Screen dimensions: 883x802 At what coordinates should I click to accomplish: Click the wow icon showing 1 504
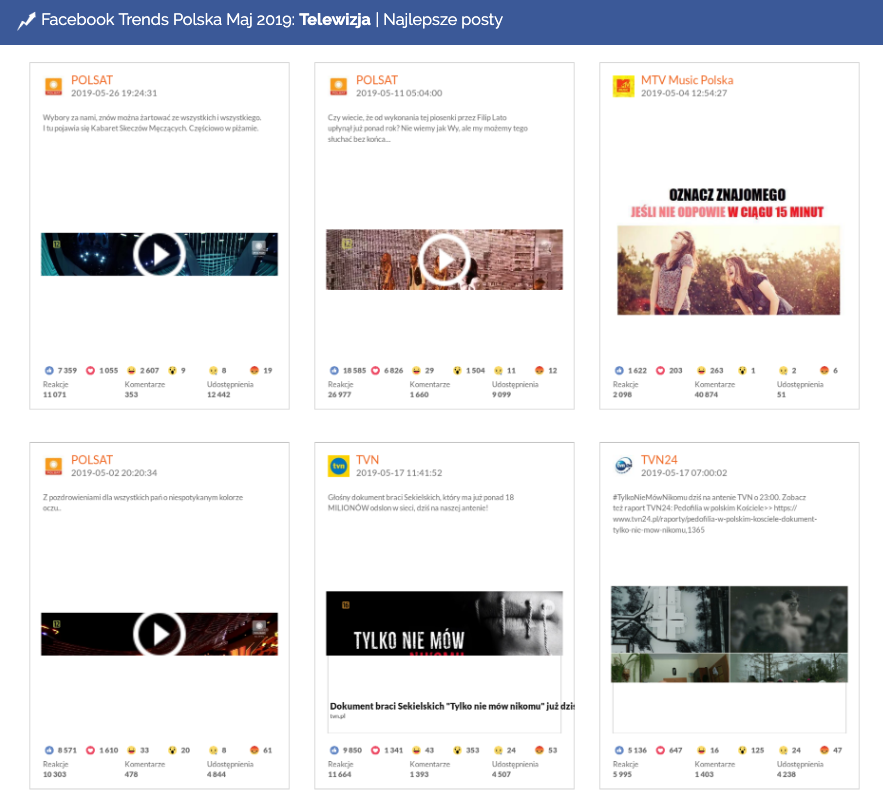point(458,370)
